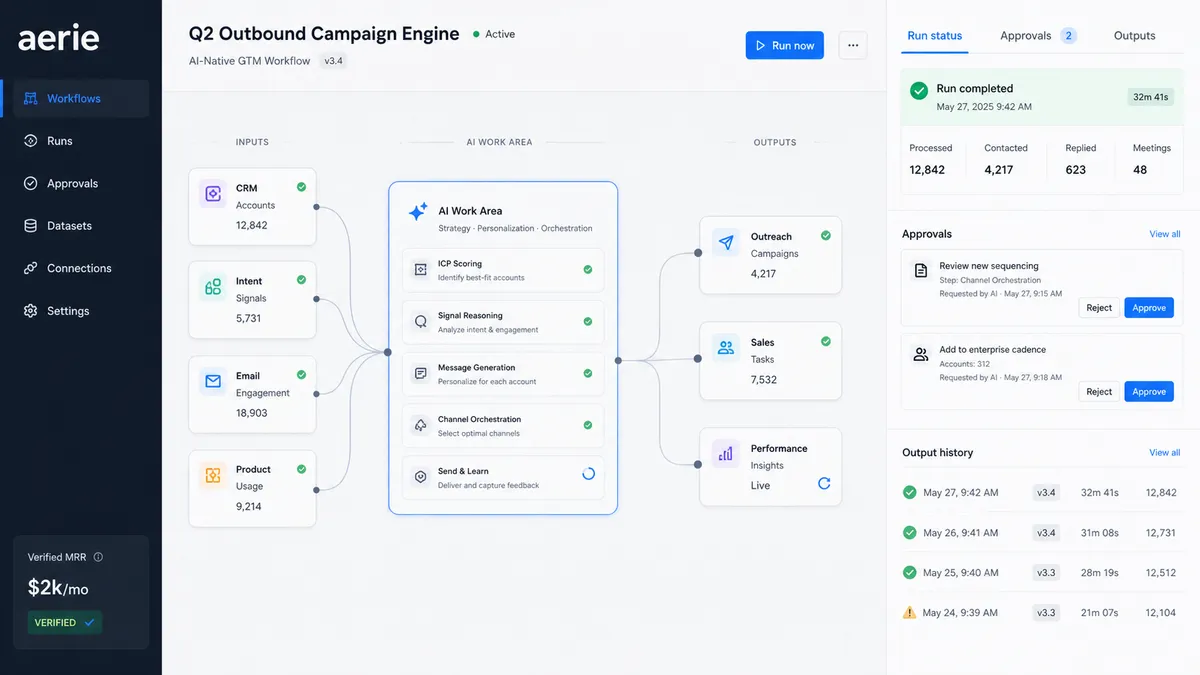Click the Product Usage orange icon
1200x675 pixels.
tap(213, 475)
